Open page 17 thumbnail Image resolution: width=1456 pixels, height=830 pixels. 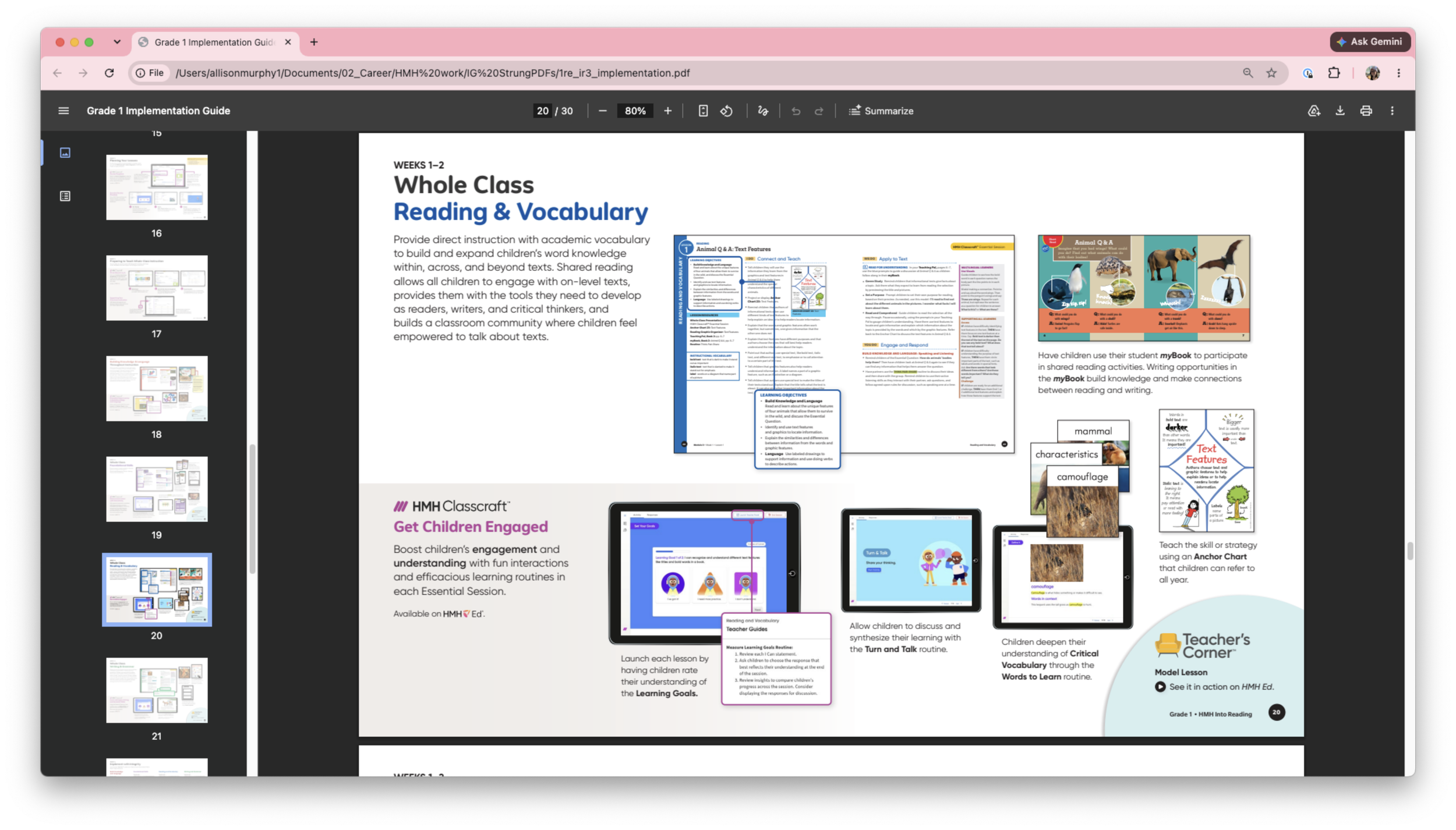point(157,288)
